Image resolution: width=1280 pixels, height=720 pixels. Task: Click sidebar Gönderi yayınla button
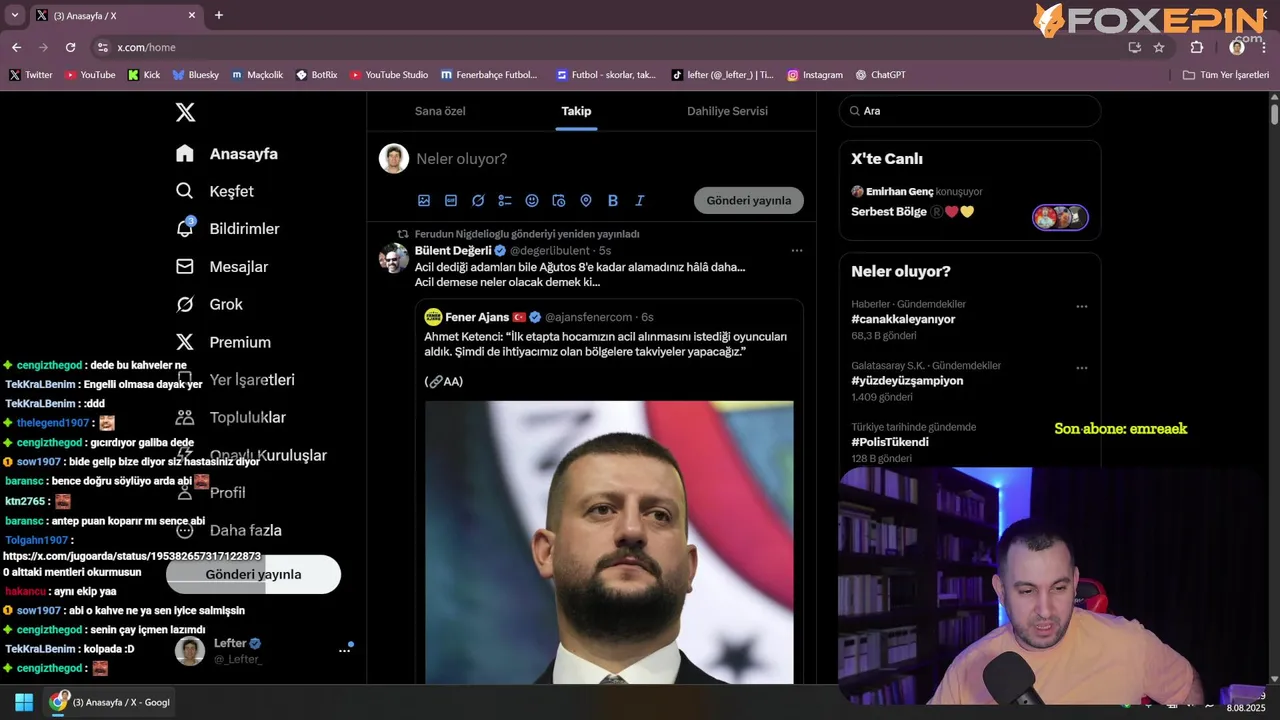[253, 574]
